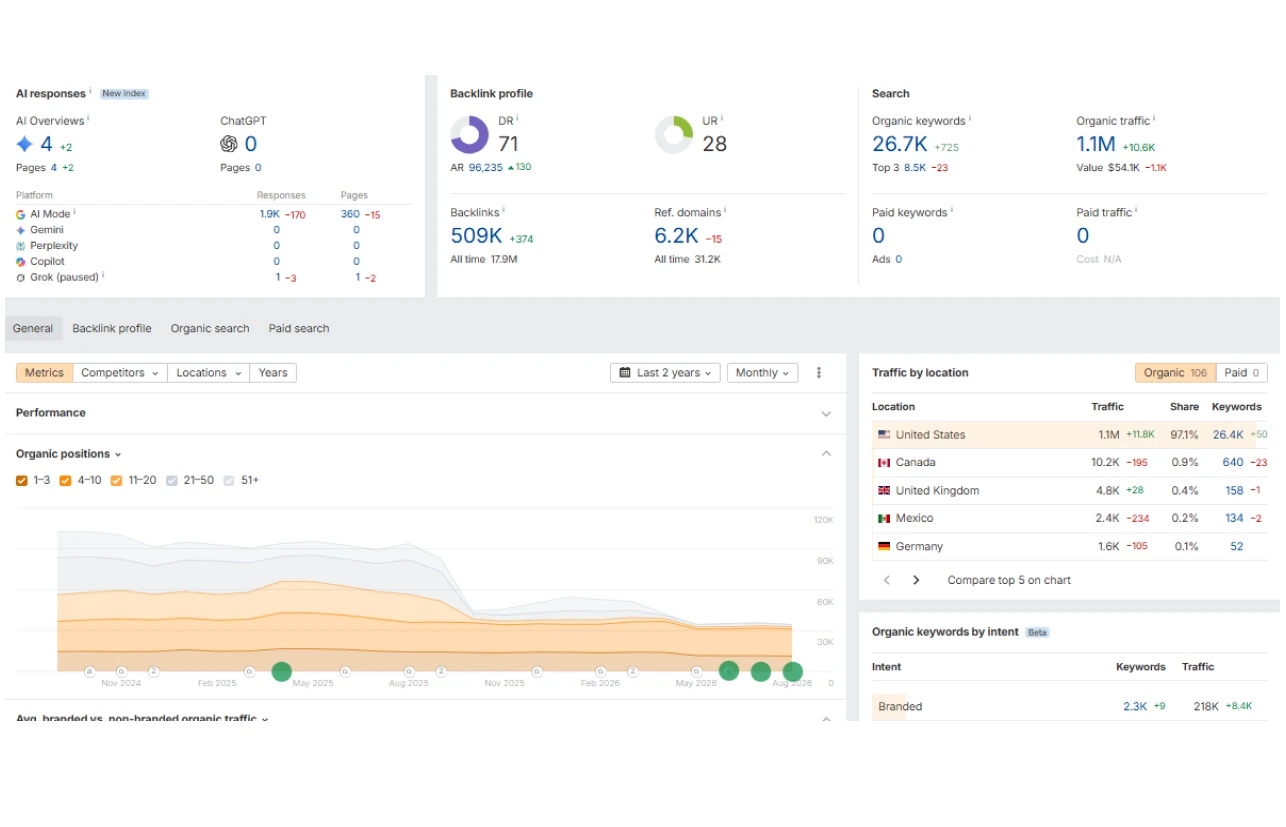
Task: Open the Backlink profile tab
Action: tap(112, 329)
